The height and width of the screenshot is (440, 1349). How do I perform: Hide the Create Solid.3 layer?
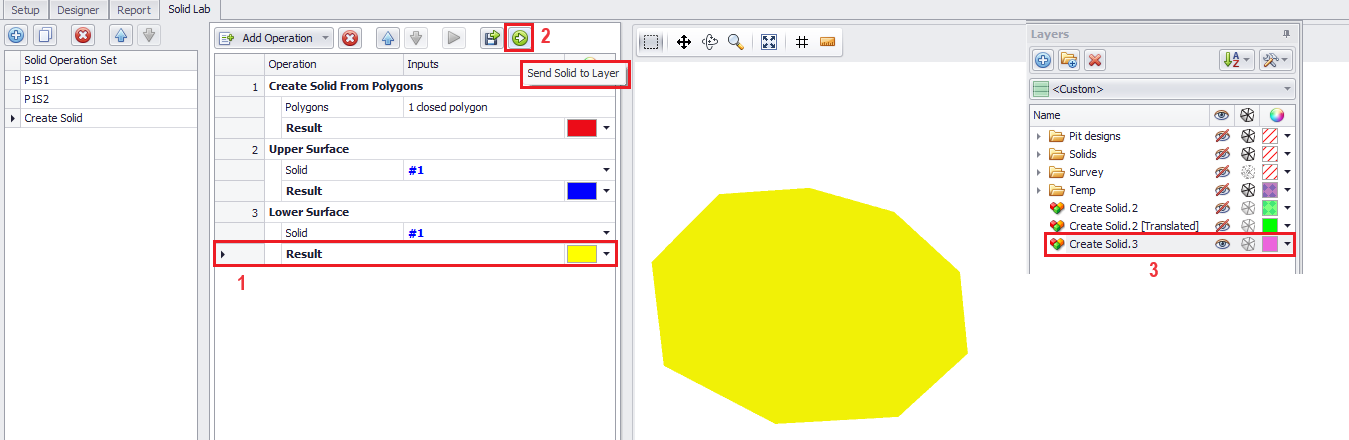tap(1221, 244)
